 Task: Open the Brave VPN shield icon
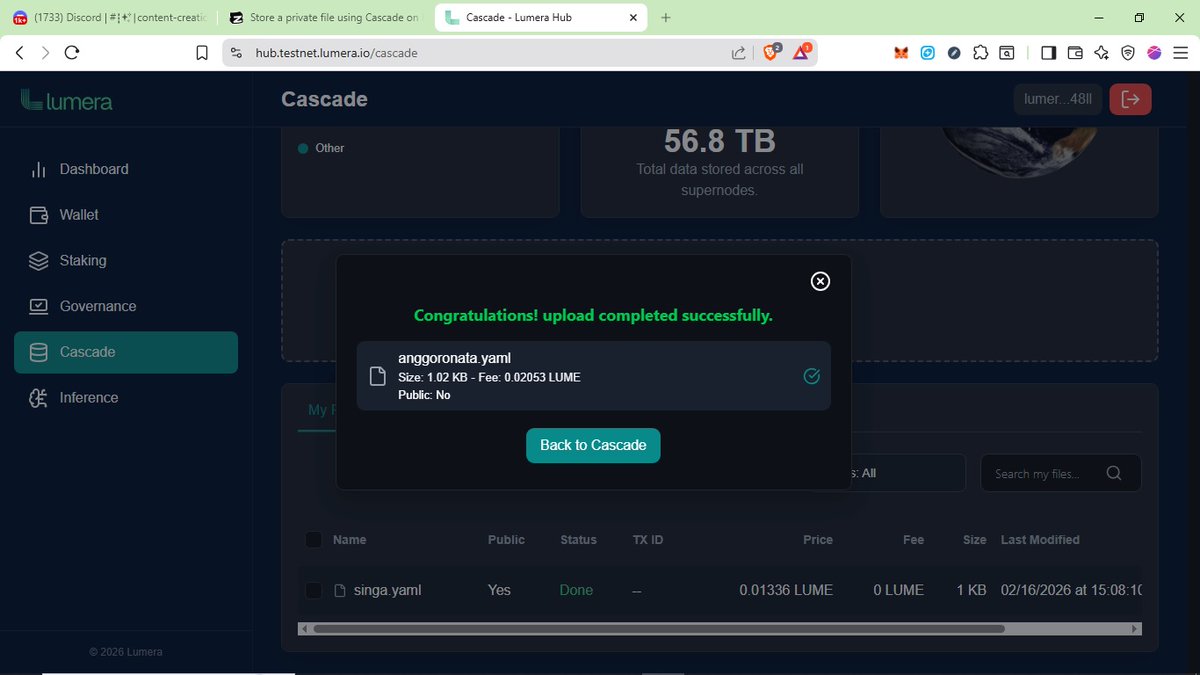[1128, 53]
